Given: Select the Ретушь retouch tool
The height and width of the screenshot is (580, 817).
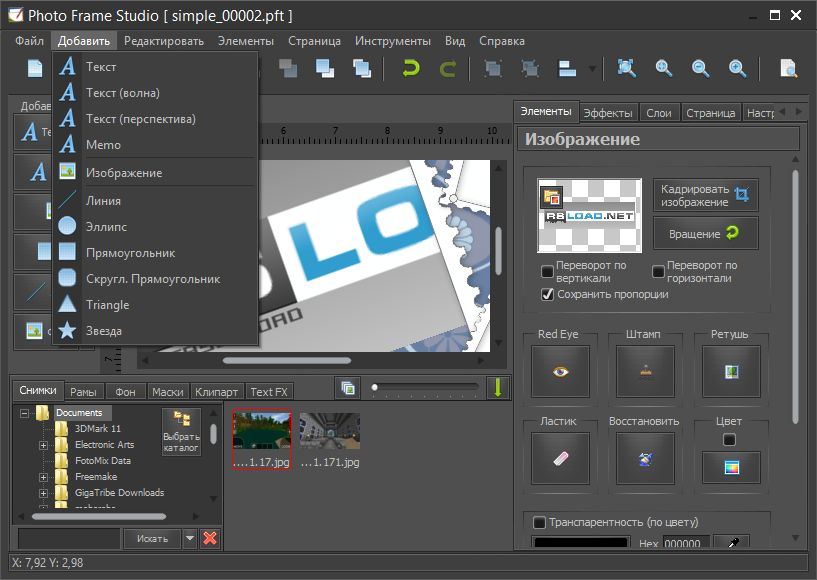Looking at the screenshot, I should pyautogui.click(x=731, y=369).
